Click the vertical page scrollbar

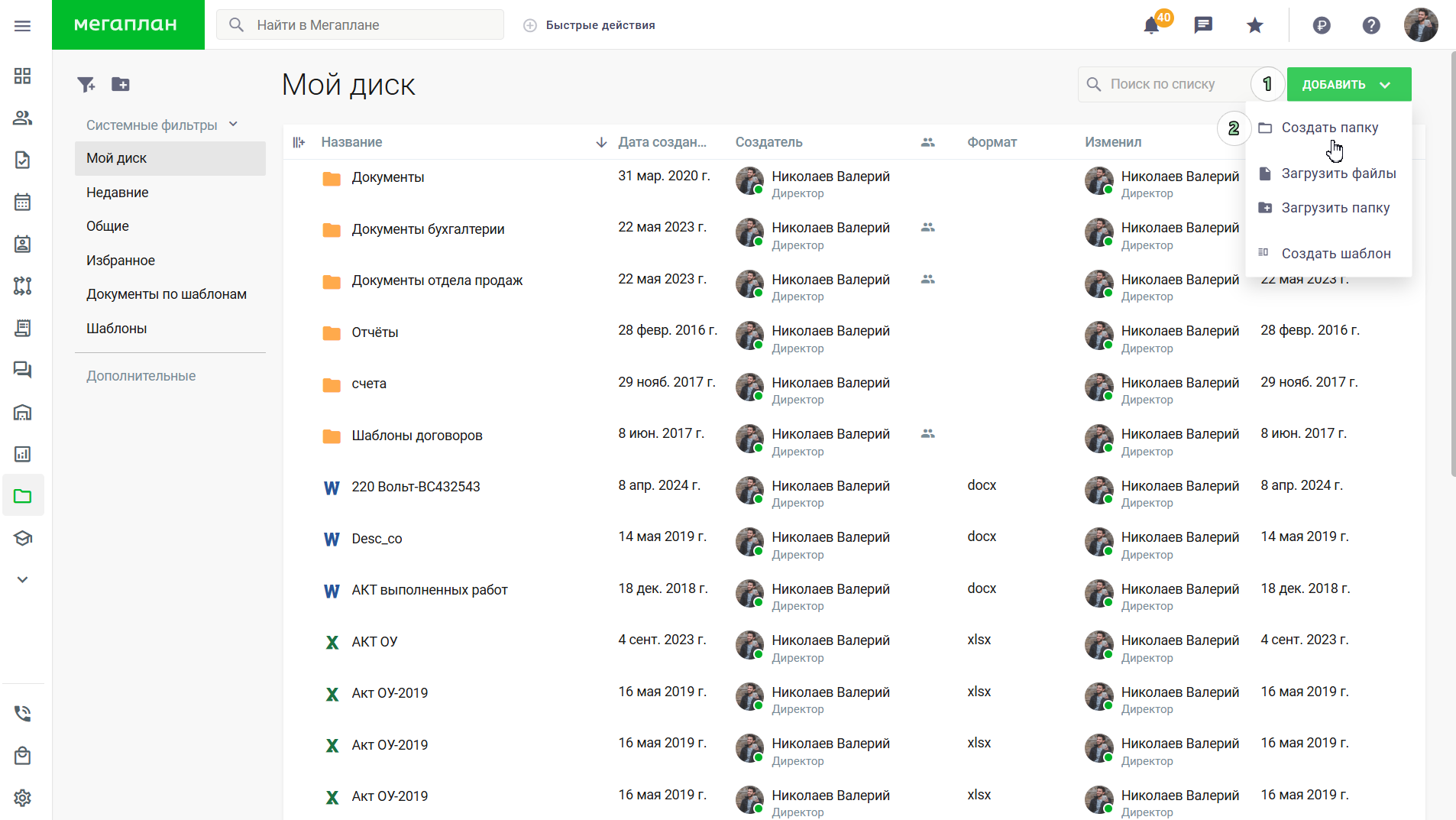1452,264
